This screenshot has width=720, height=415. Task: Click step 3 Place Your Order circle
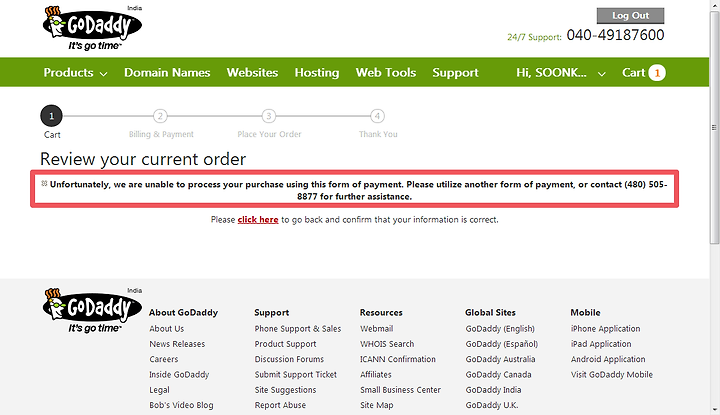click(269, 116)
